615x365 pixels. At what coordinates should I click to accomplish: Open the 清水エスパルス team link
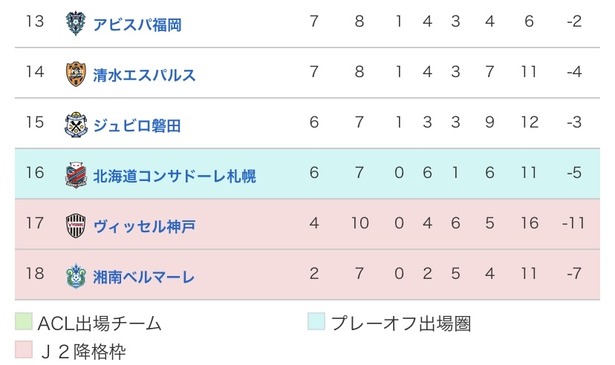click(144, 75)
